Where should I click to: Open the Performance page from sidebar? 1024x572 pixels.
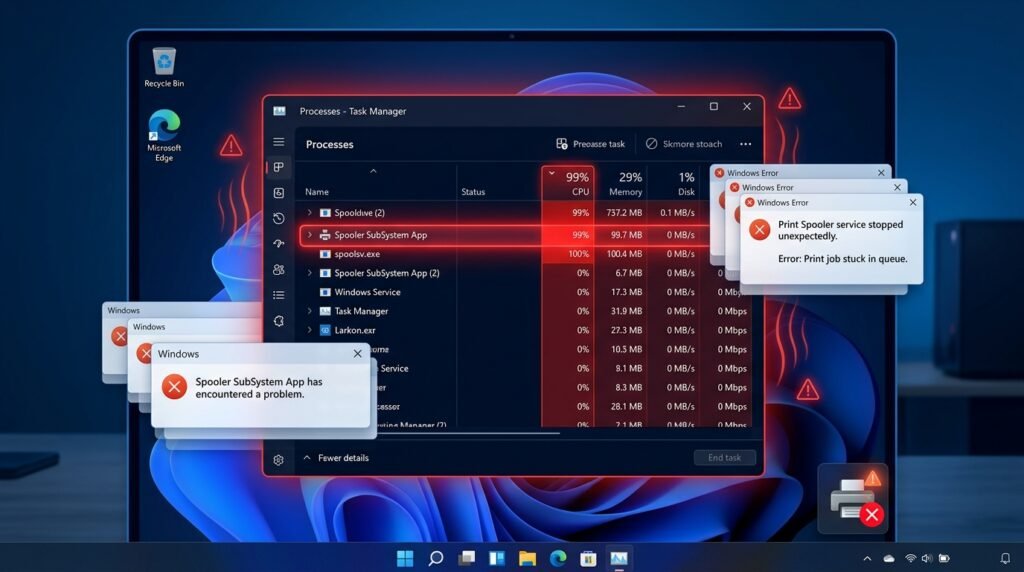(x=279, y=193)
